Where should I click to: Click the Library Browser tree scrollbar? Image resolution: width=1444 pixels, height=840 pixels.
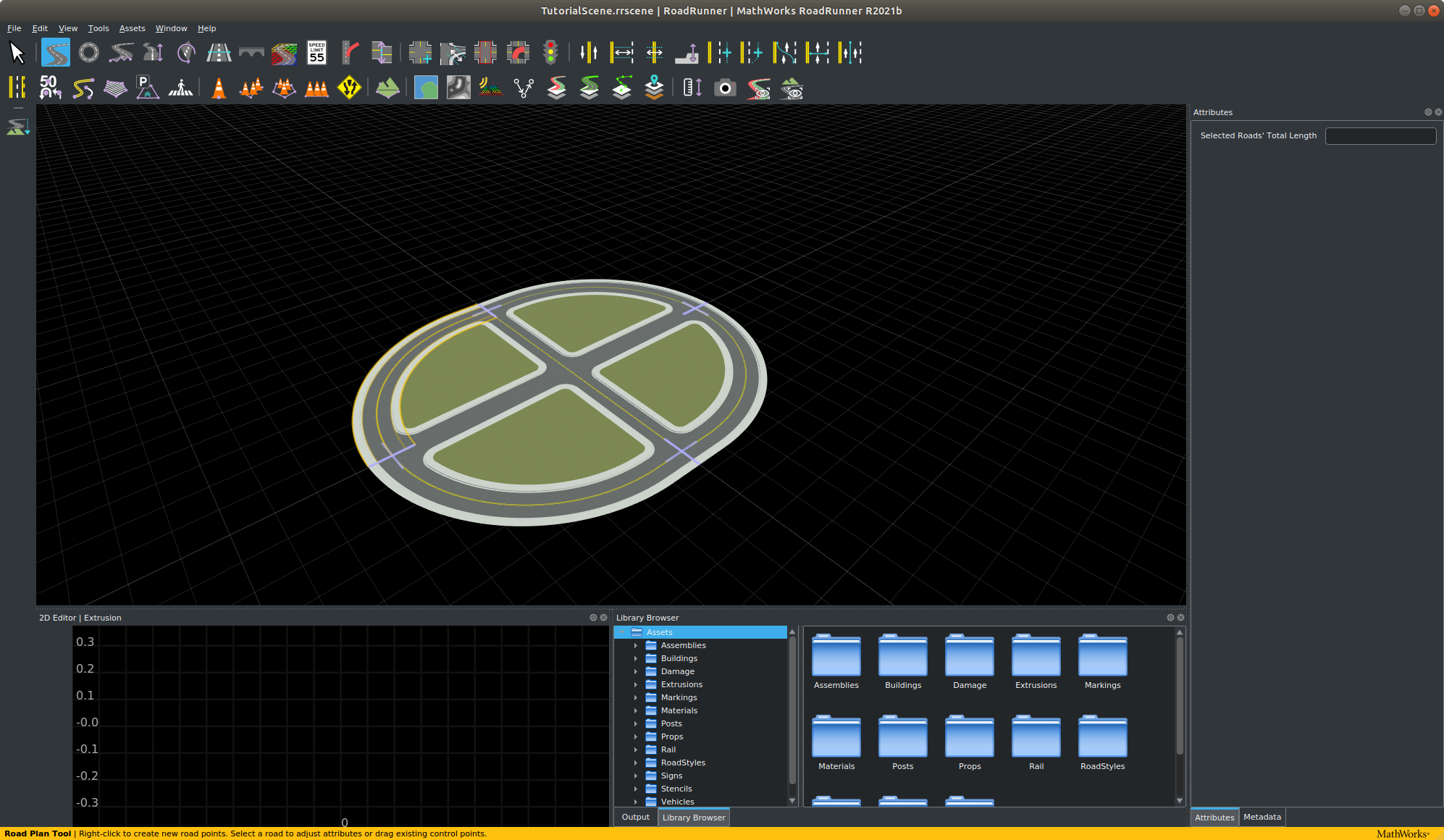(792, 710)
